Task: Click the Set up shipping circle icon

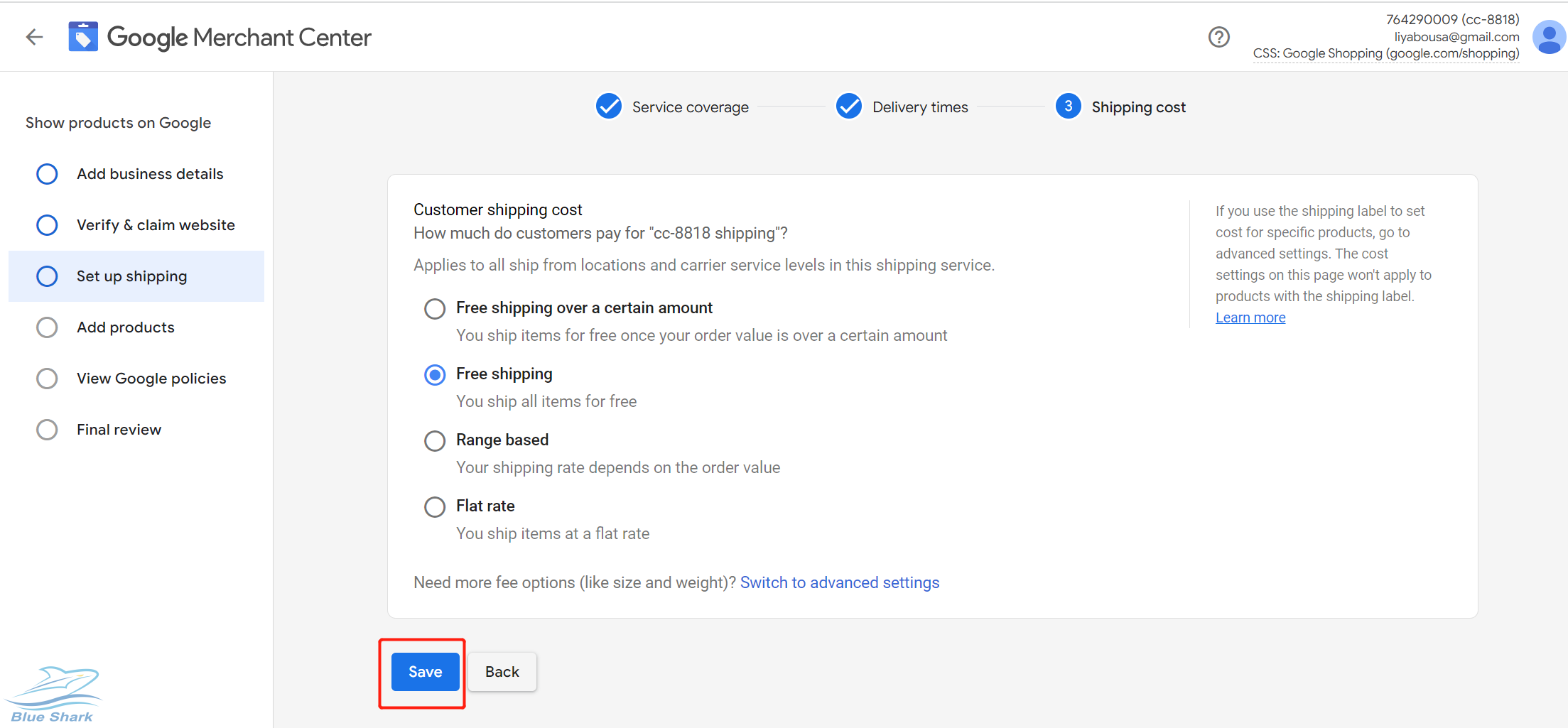Action: point(47,276)
